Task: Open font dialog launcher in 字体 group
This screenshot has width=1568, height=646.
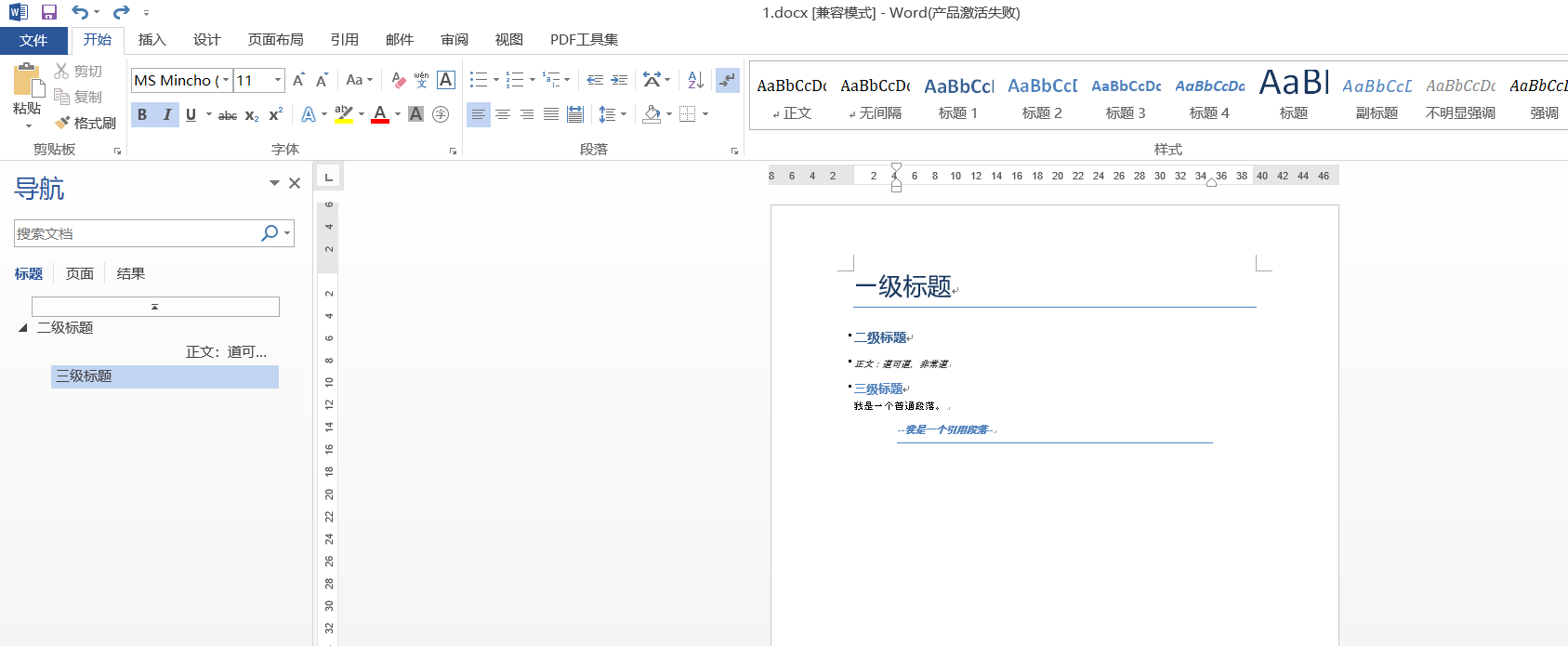Action: pos(453,151)
